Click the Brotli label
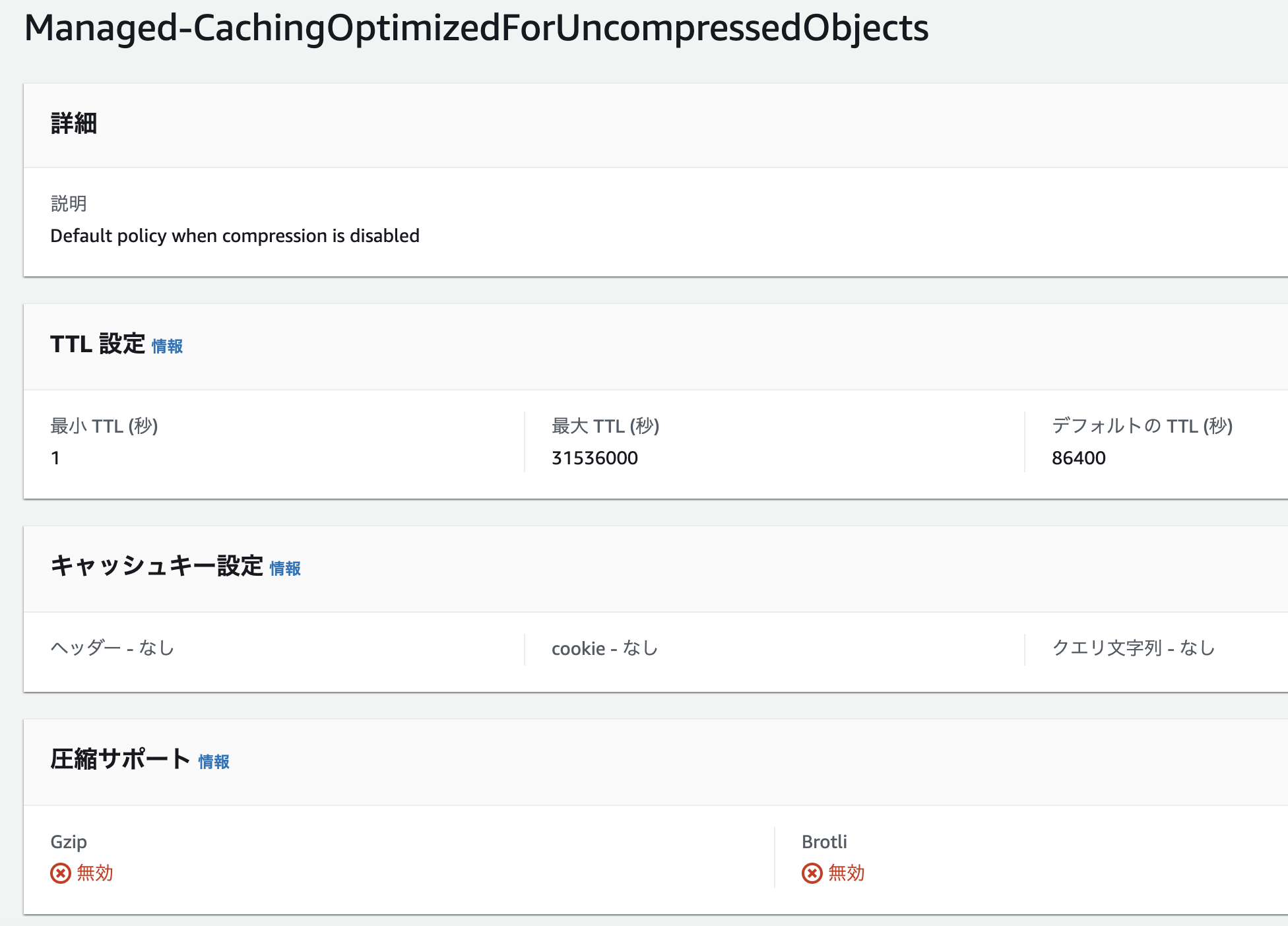1288x926 pixels. tap(824, 842)
